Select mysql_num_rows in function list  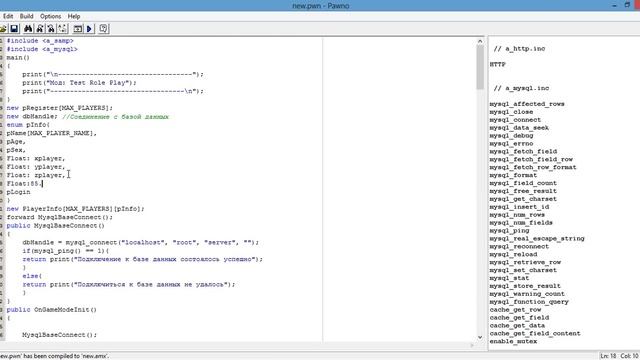pos(517,215)
